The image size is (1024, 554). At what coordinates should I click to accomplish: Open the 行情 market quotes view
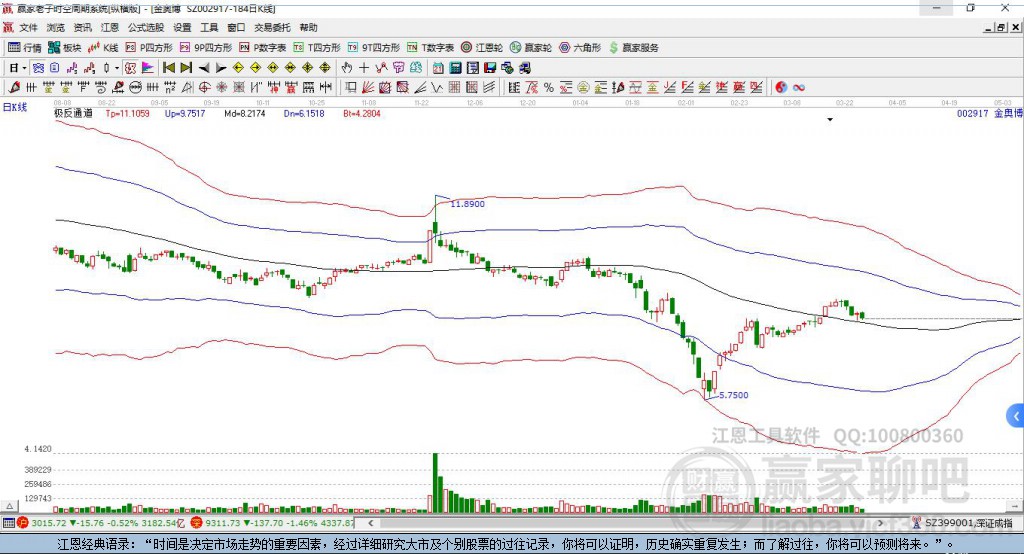click(25, 48)
